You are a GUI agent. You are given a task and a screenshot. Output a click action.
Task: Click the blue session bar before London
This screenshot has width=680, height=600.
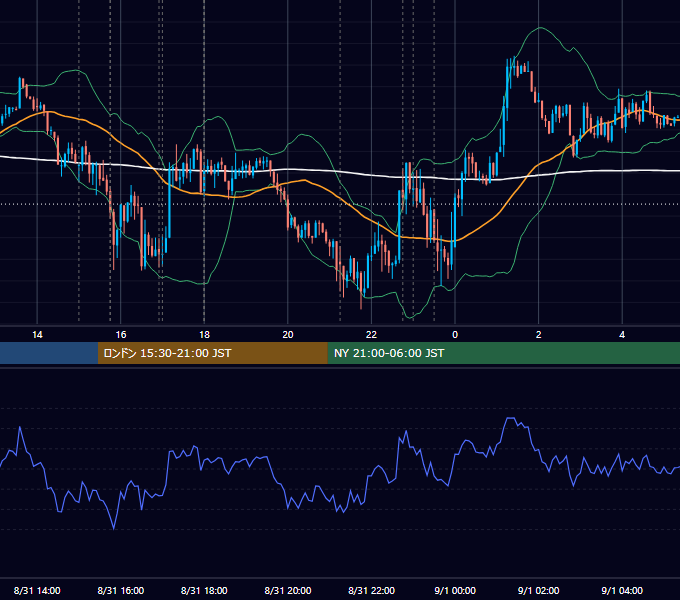click(x=49, y=353)
